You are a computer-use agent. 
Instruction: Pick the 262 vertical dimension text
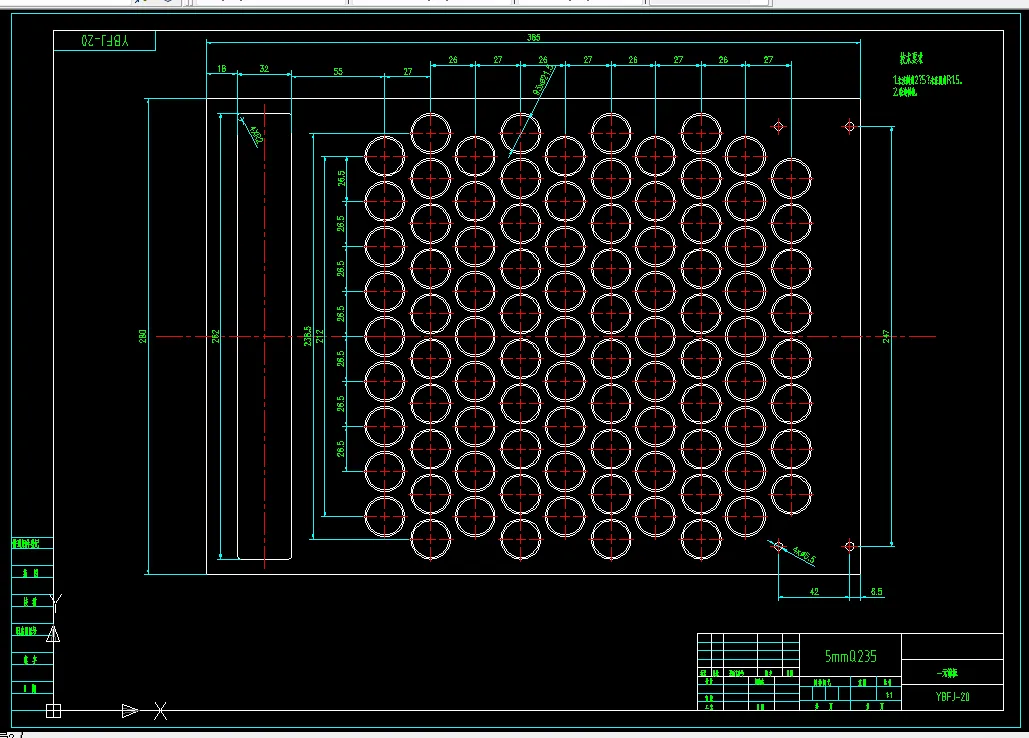coord(215,337)
